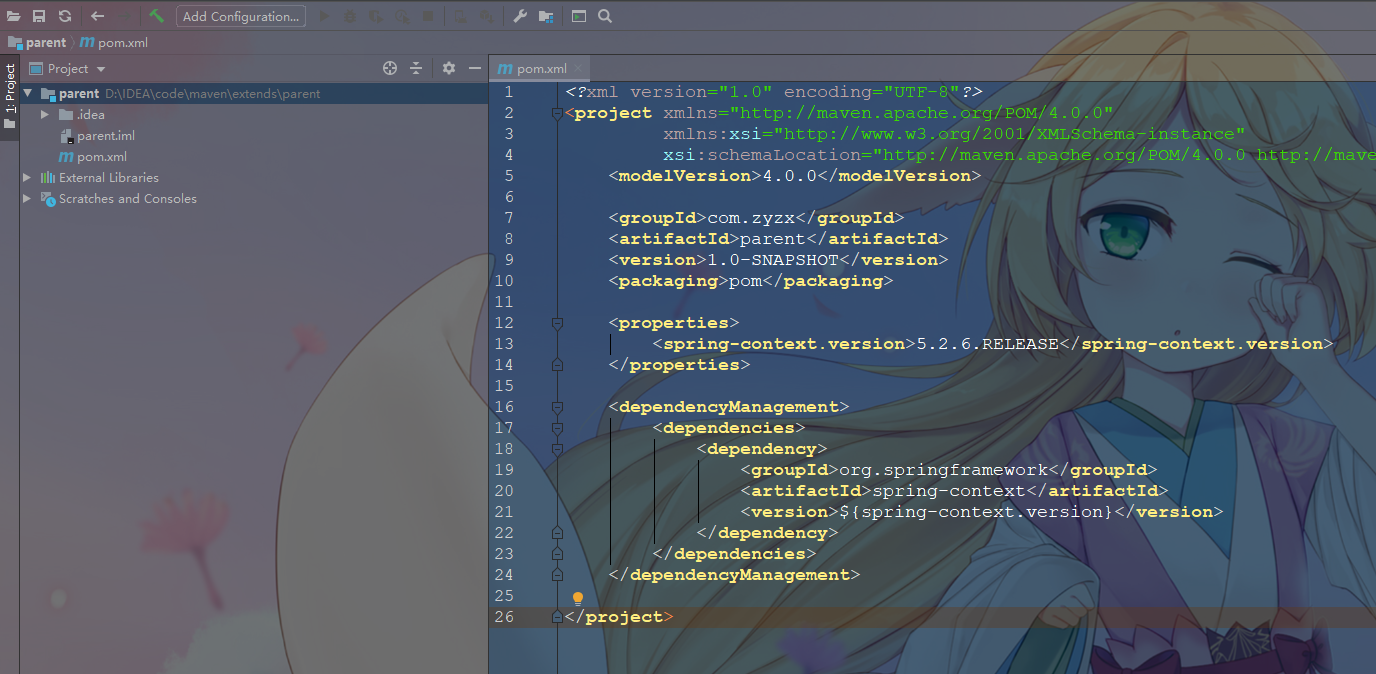Image resolution: width=1376 pixels, height=674 pixels.
Task: Close the pom.xml editor tab
Action: pos(578,69)
